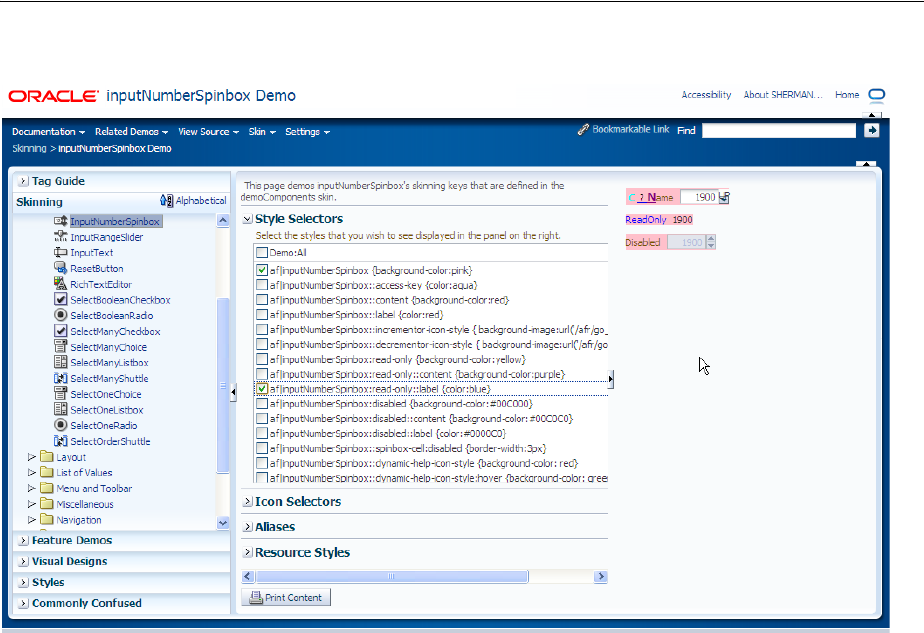Click the RichTextEditor tree icon
The image size is (924, 633).
60,283
